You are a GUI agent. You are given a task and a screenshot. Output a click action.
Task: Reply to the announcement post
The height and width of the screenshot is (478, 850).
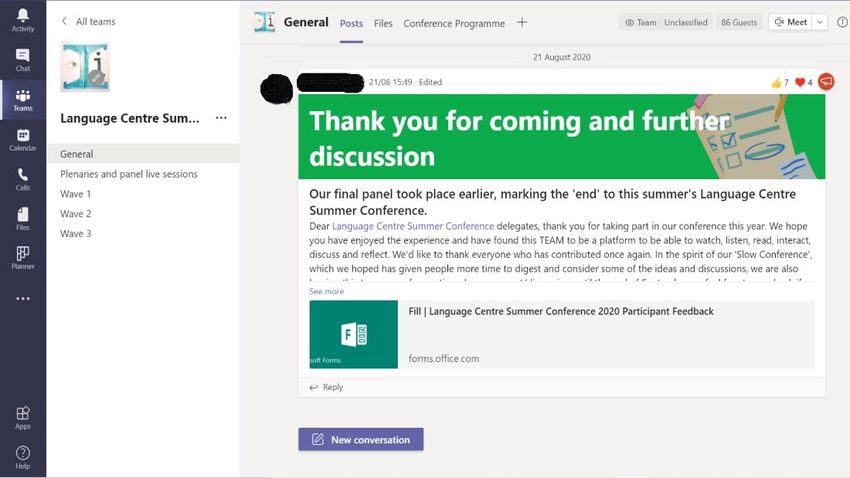coord(326,387)
